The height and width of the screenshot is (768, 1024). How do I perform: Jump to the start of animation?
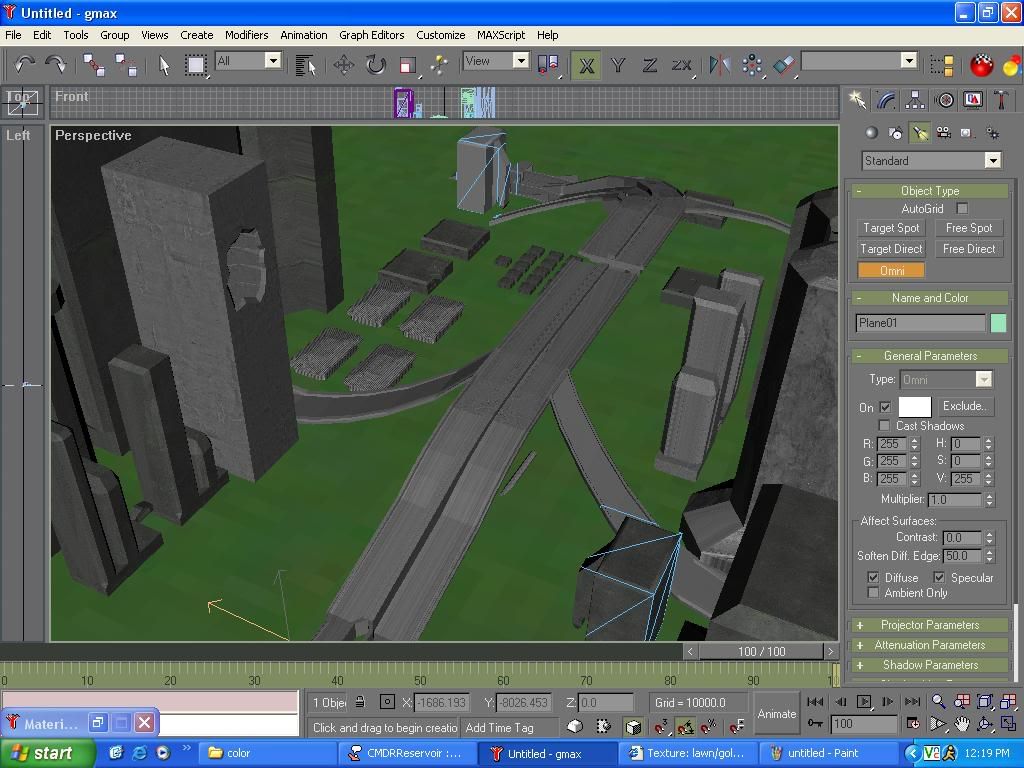click(x=815, y=701)
